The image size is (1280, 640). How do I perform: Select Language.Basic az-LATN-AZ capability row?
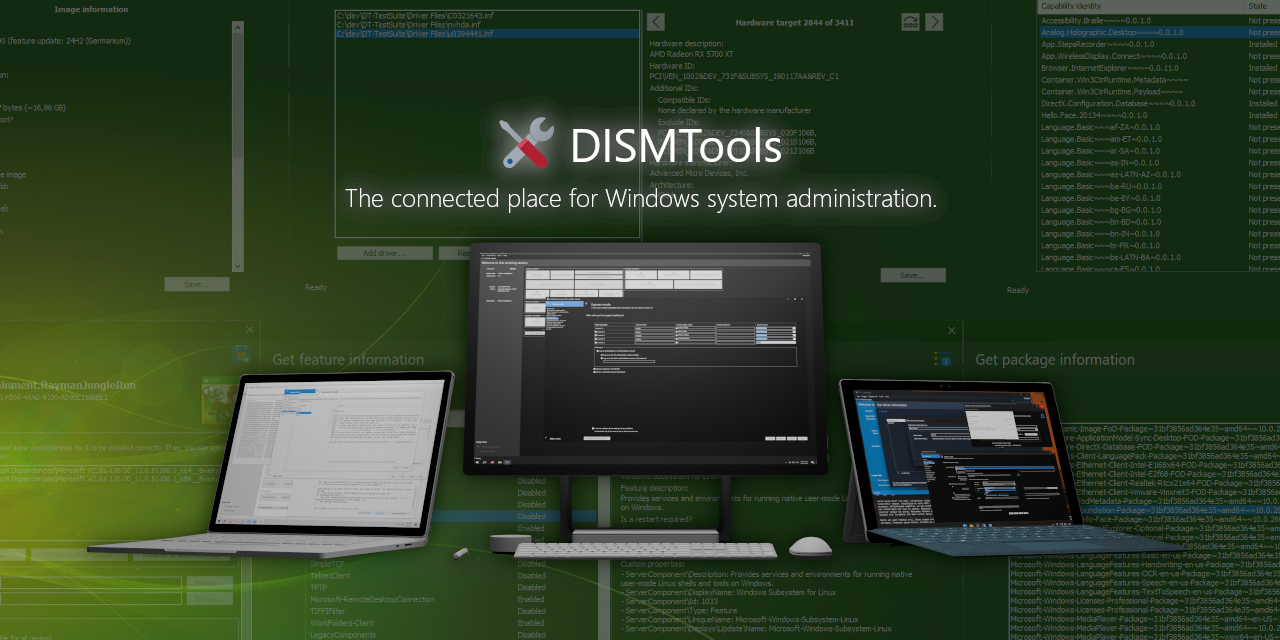[1158, 175]
